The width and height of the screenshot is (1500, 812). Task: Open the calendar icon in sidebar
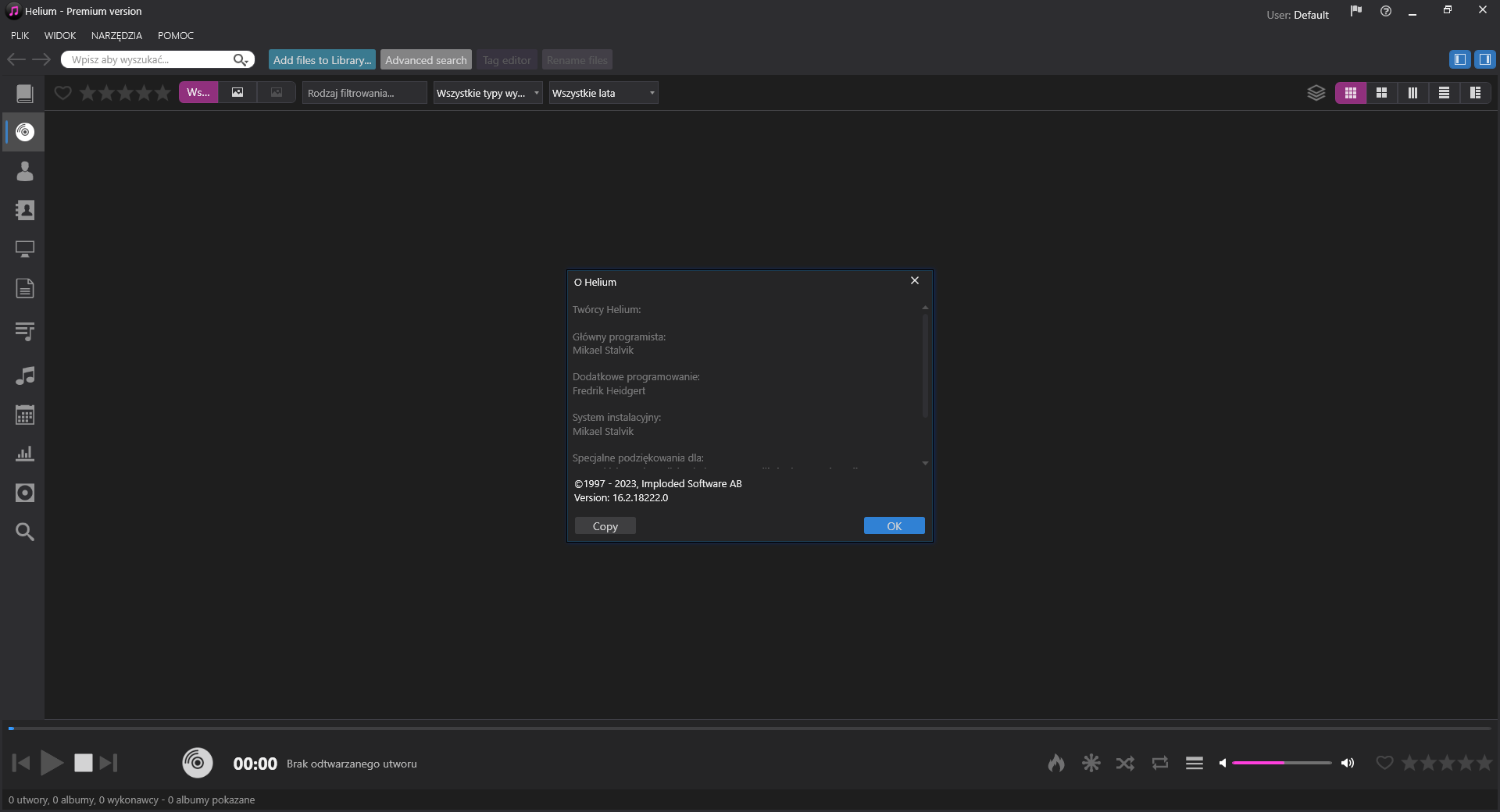25,415
